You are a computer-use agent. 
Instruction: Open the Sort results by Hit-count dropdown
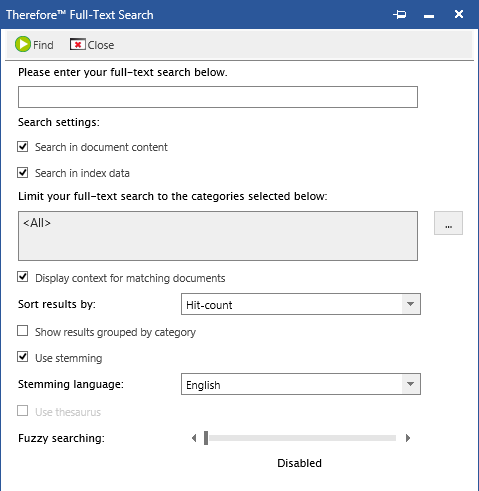(301, 304)
